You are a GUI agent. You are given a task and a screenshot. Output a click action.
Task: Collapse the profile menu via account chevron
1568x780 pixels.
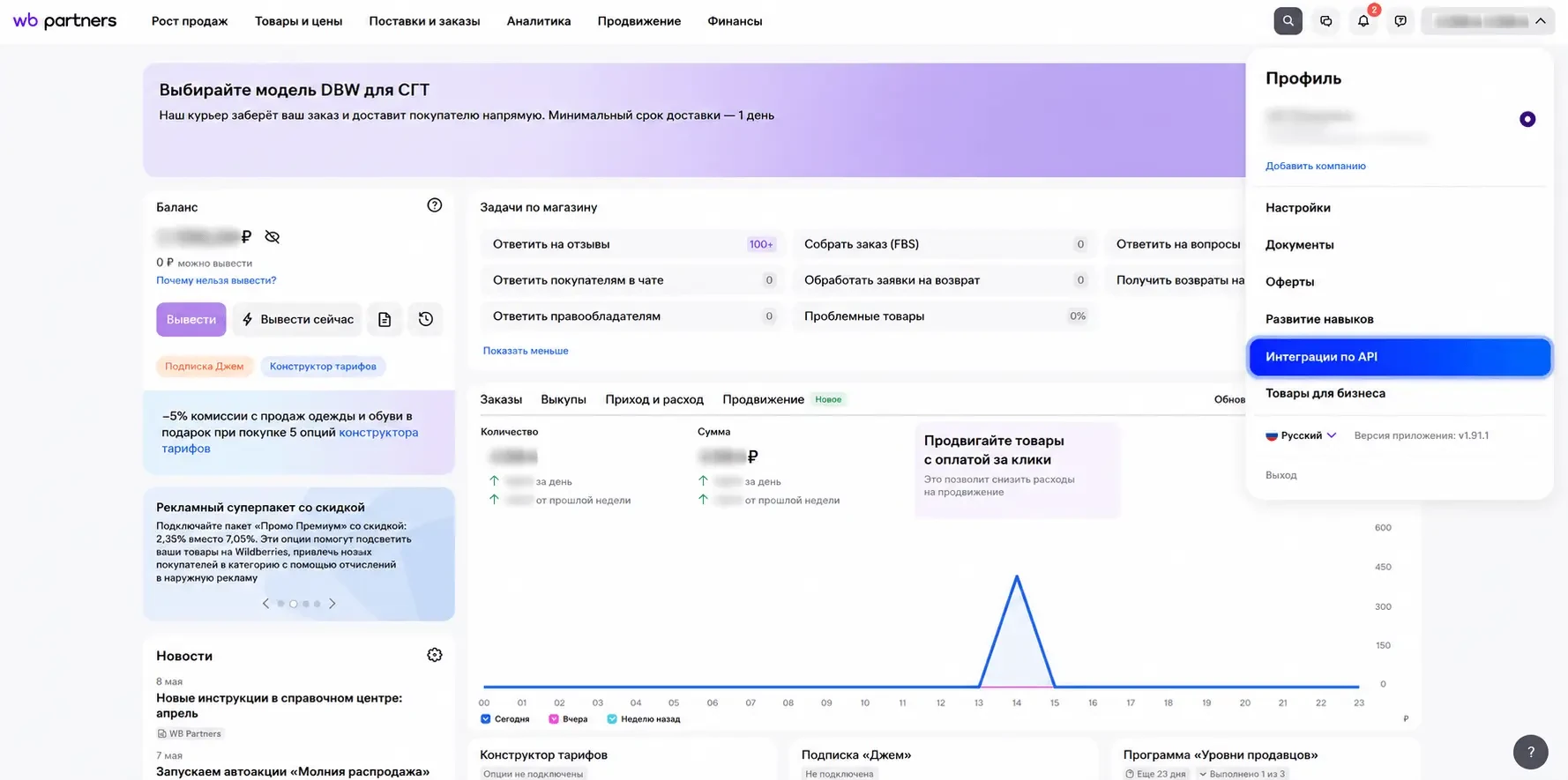pyautogui.click(x=1540, y=21)
